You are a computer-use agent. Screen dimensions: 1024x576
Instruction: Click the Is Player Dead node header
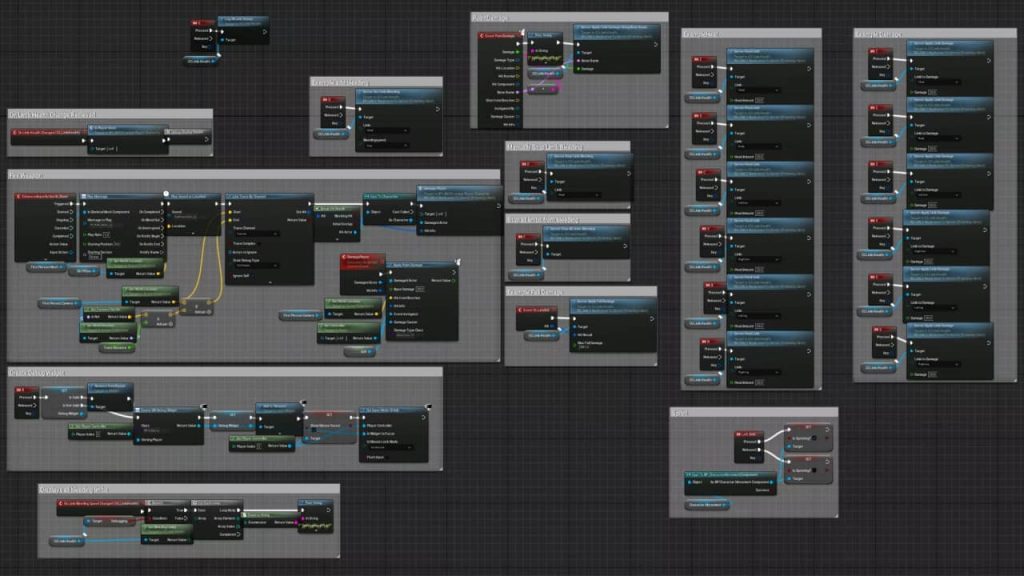pyautogui.click(x=127, y=129)
